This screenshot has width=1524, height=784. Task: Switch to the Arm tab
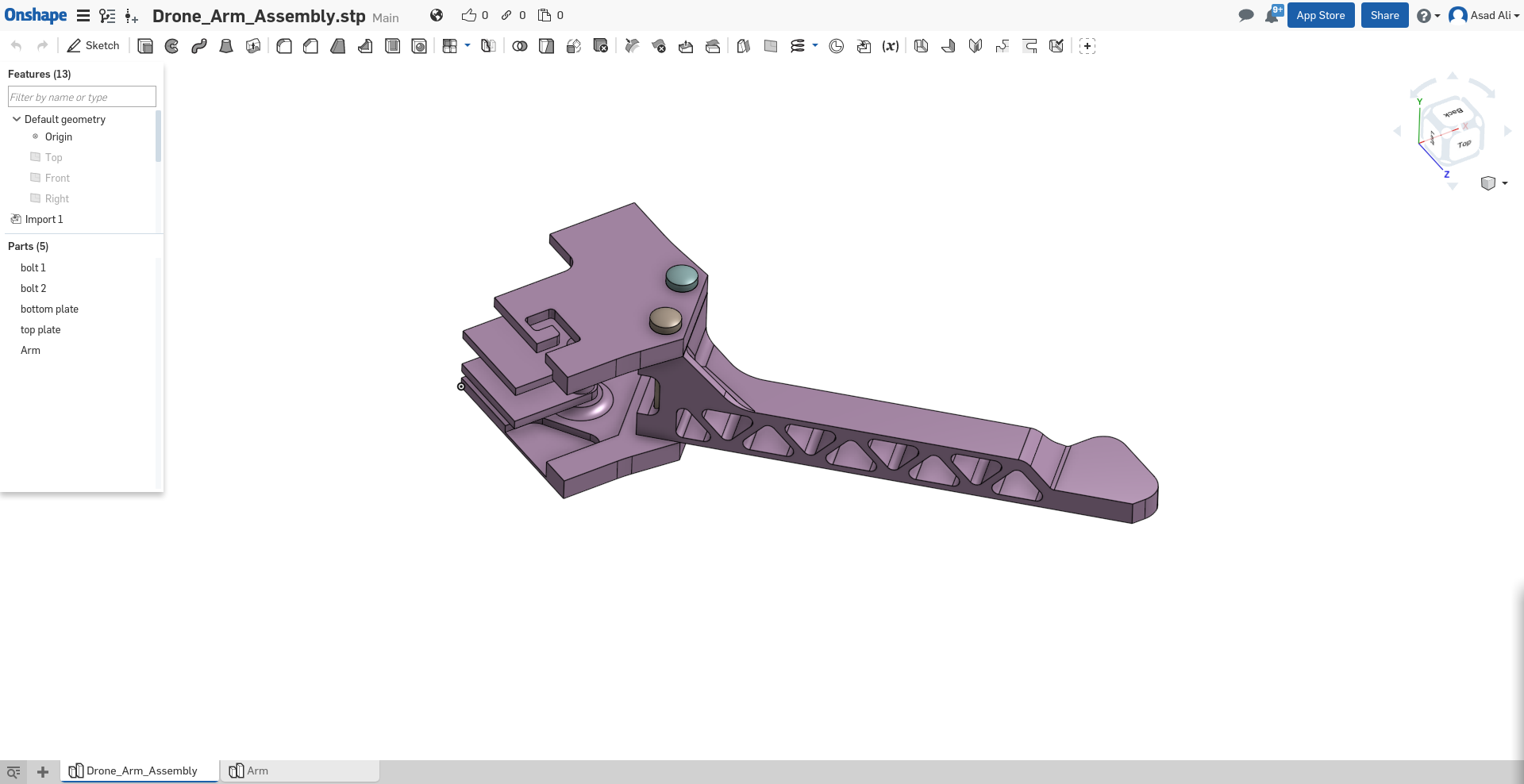coord(299,771)
